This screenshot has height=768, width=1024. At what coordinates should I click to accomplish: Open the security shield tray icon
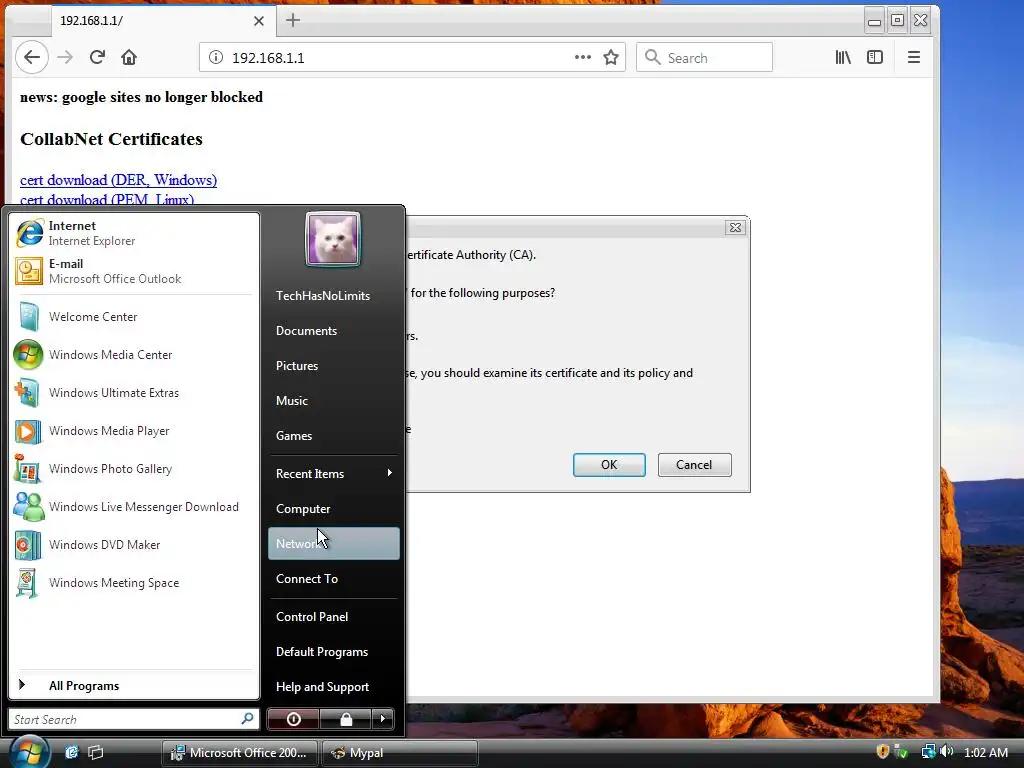(882, 752)
